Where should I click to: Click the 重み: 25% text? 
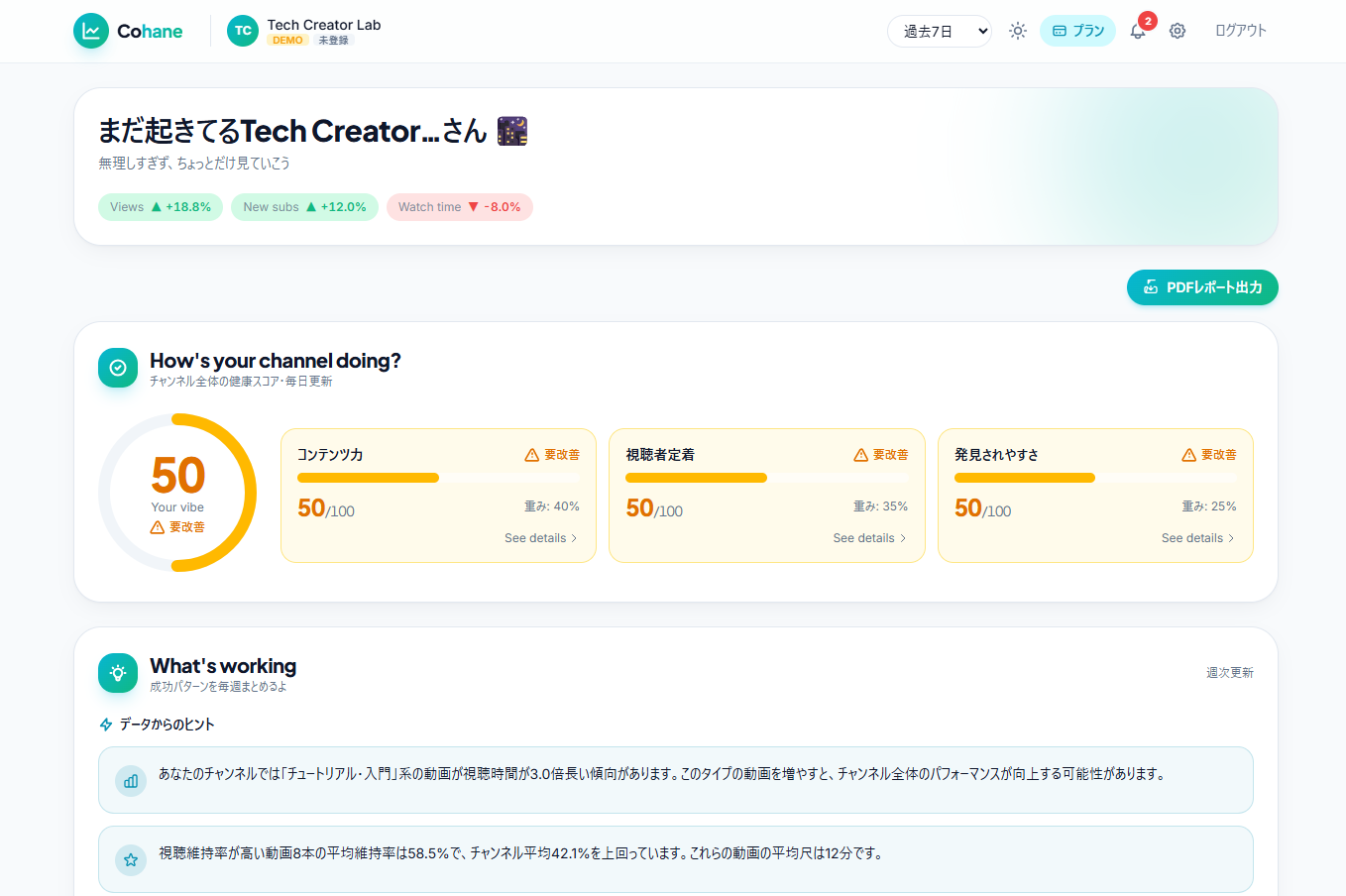(1209, 506)
